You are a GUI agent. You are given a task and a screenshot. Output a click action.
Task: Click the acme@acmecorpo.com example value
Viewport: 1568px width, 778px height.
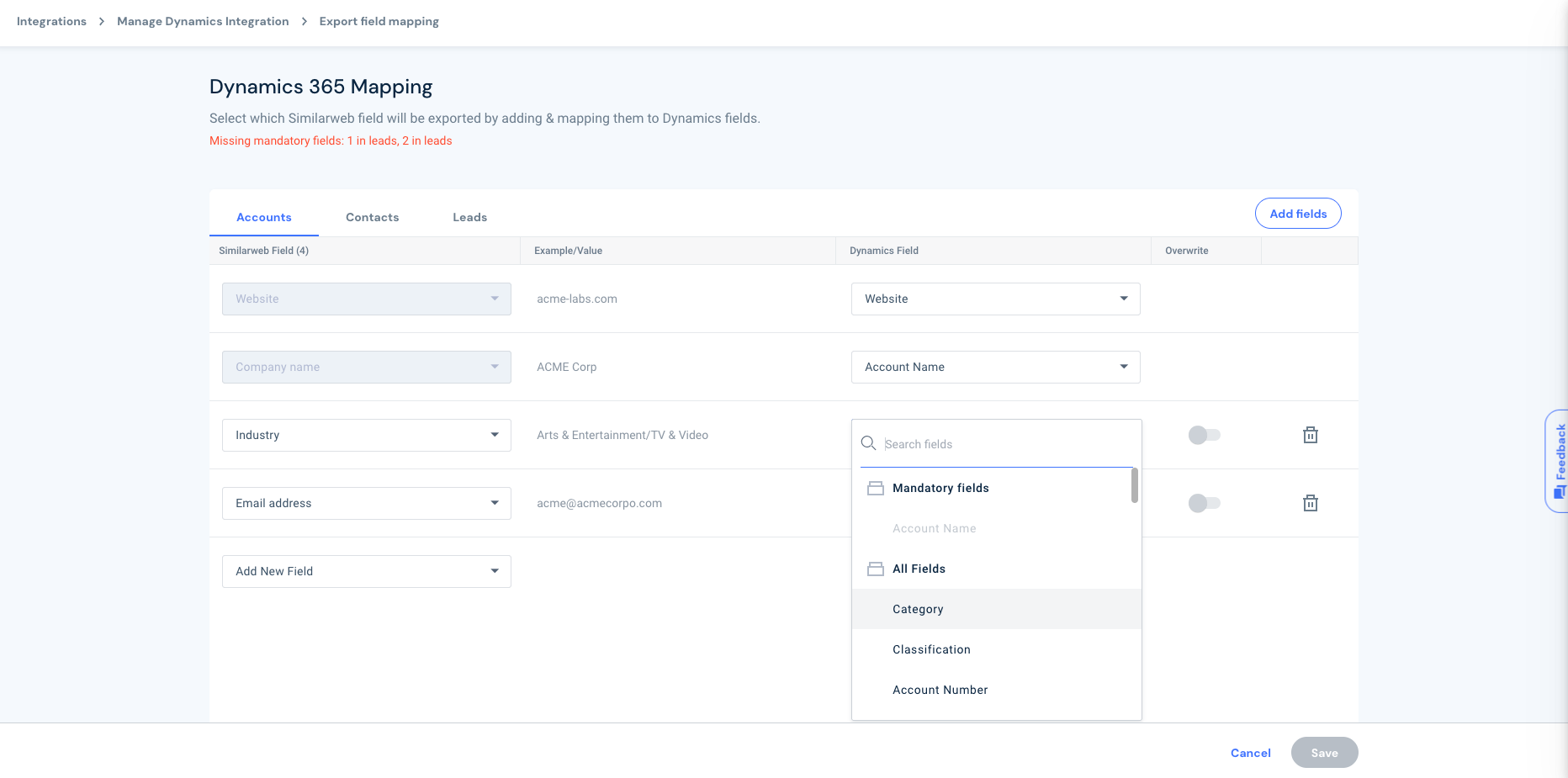tap(600, 503)
